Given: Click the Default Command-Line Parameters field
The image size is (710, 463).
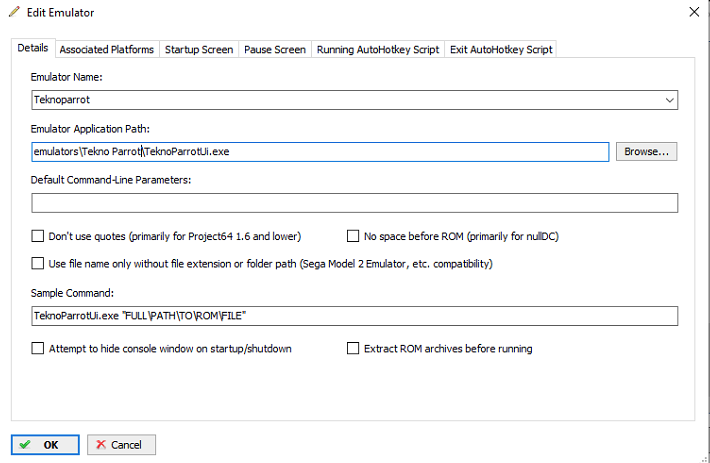Looking at the screenshot, I should [x=355, y=203].
